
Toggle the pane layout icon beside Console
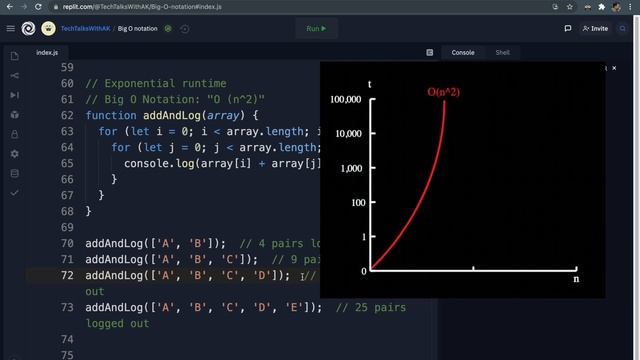[430, 52]
